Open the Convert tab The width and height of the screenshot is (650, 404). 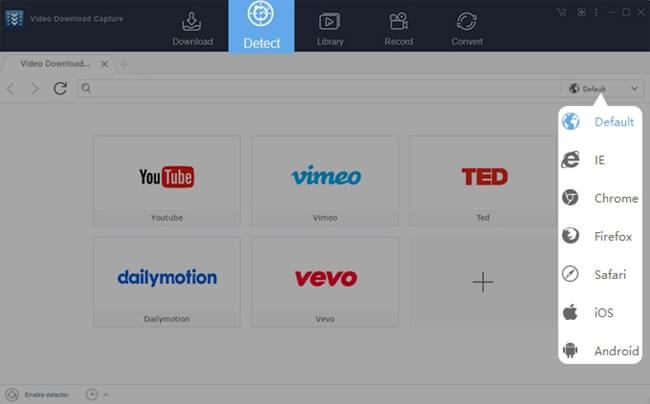[x=467, y=28]
